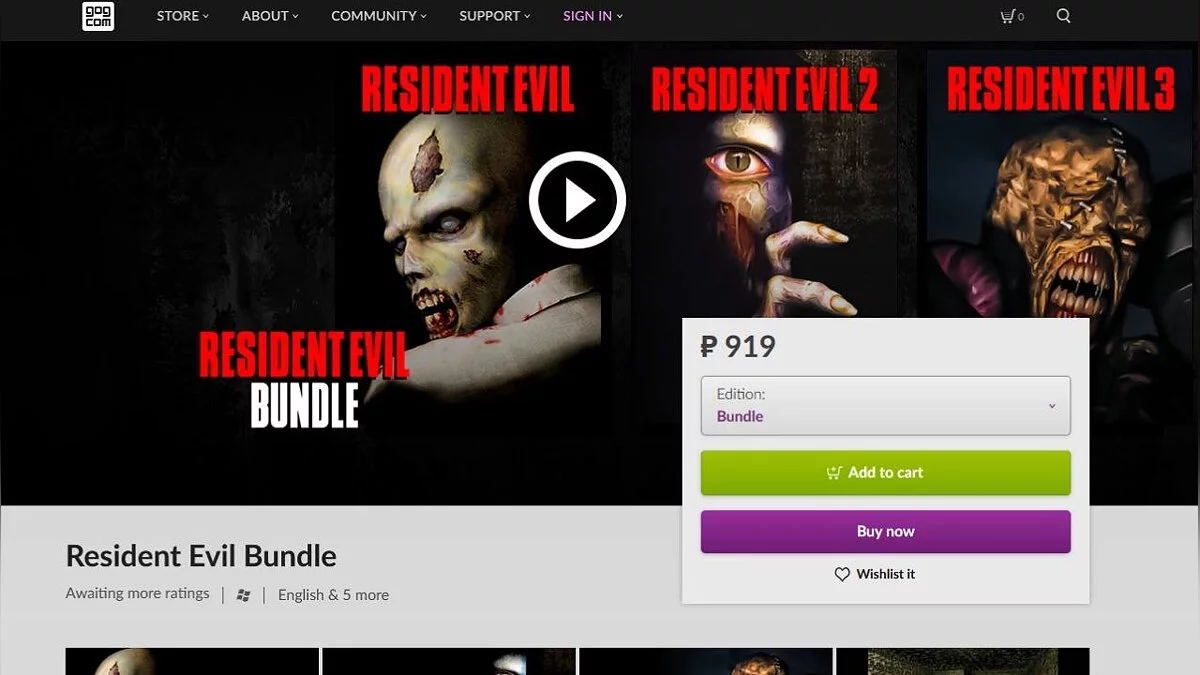Click the Windows platform icon
This screenshot has height=675, width=1200.
[243, 595]
